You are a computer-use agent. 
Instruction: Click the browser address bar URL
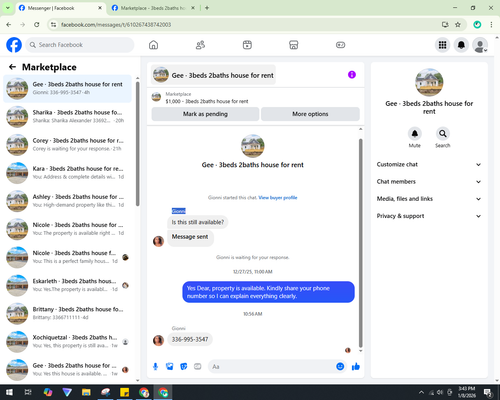pos(116,25)
